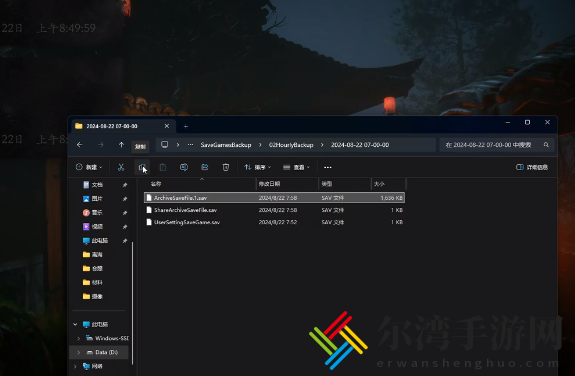The image size is (575, 376).
Task: Click date 2024/8/22 7:52 of UserSettingSaveGame
Action: coord(278,222)
